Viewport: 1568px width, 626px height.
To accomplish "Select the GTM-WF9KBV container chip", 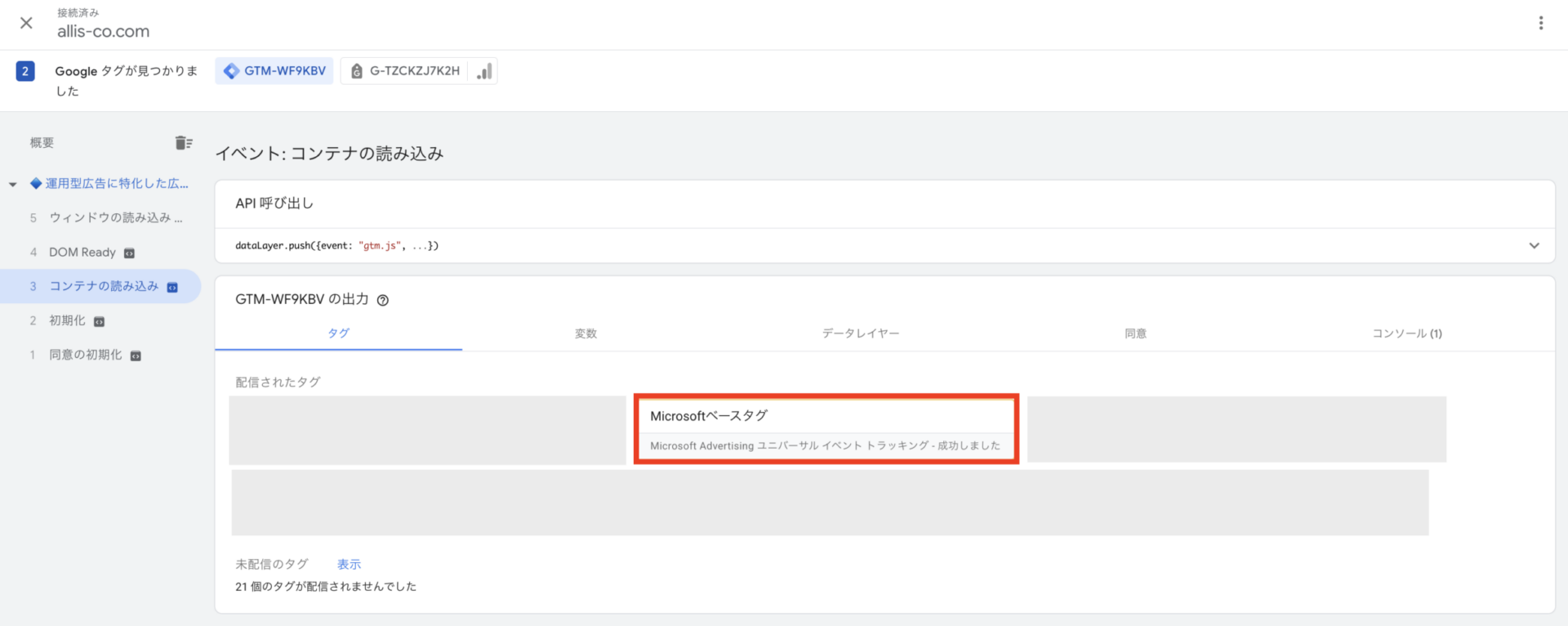I will [x=274, y=71].
